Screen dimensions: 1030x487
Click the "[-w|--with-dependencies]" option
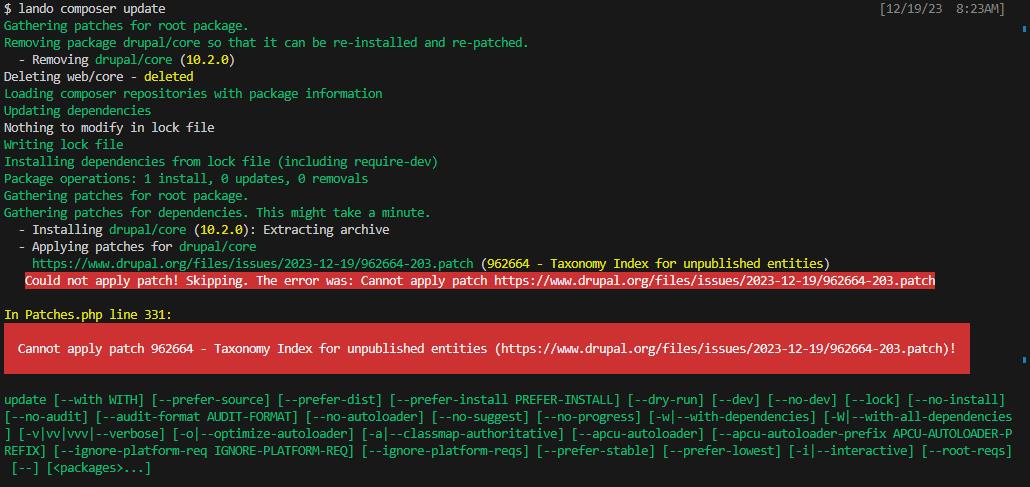point(732,416)
